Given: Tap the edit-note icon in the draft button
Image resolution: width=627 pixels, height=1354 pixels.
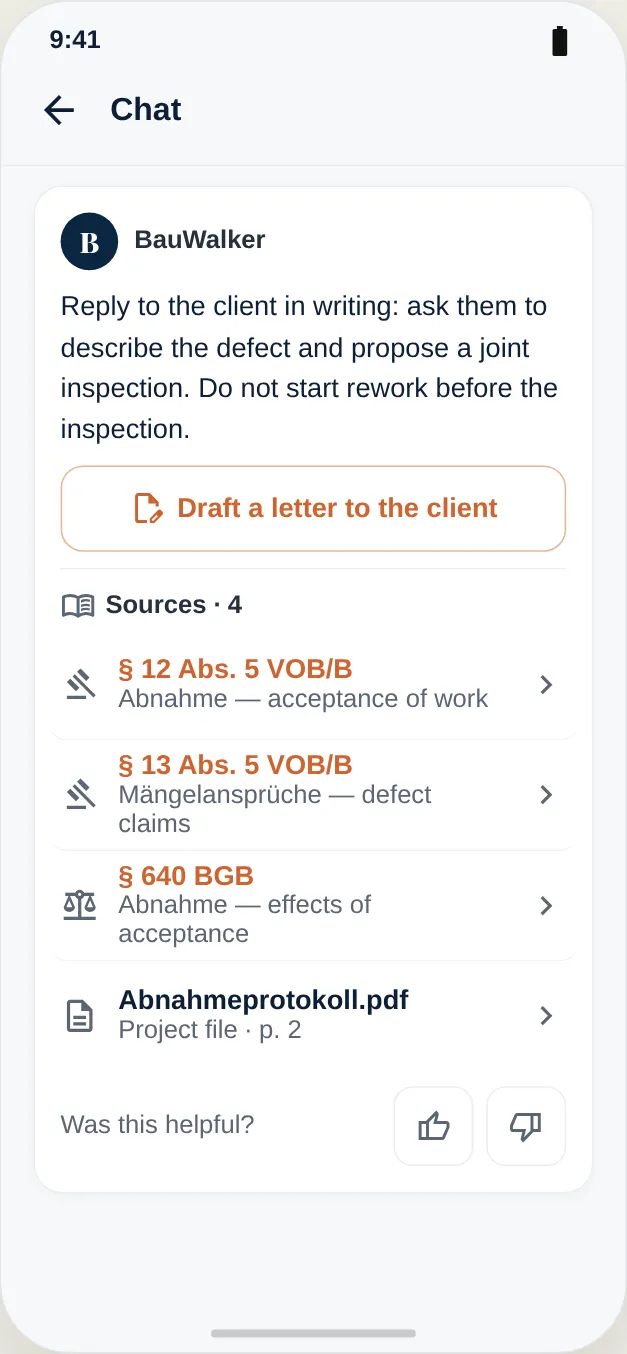Looking at the screenshot, I should [148, 508].
